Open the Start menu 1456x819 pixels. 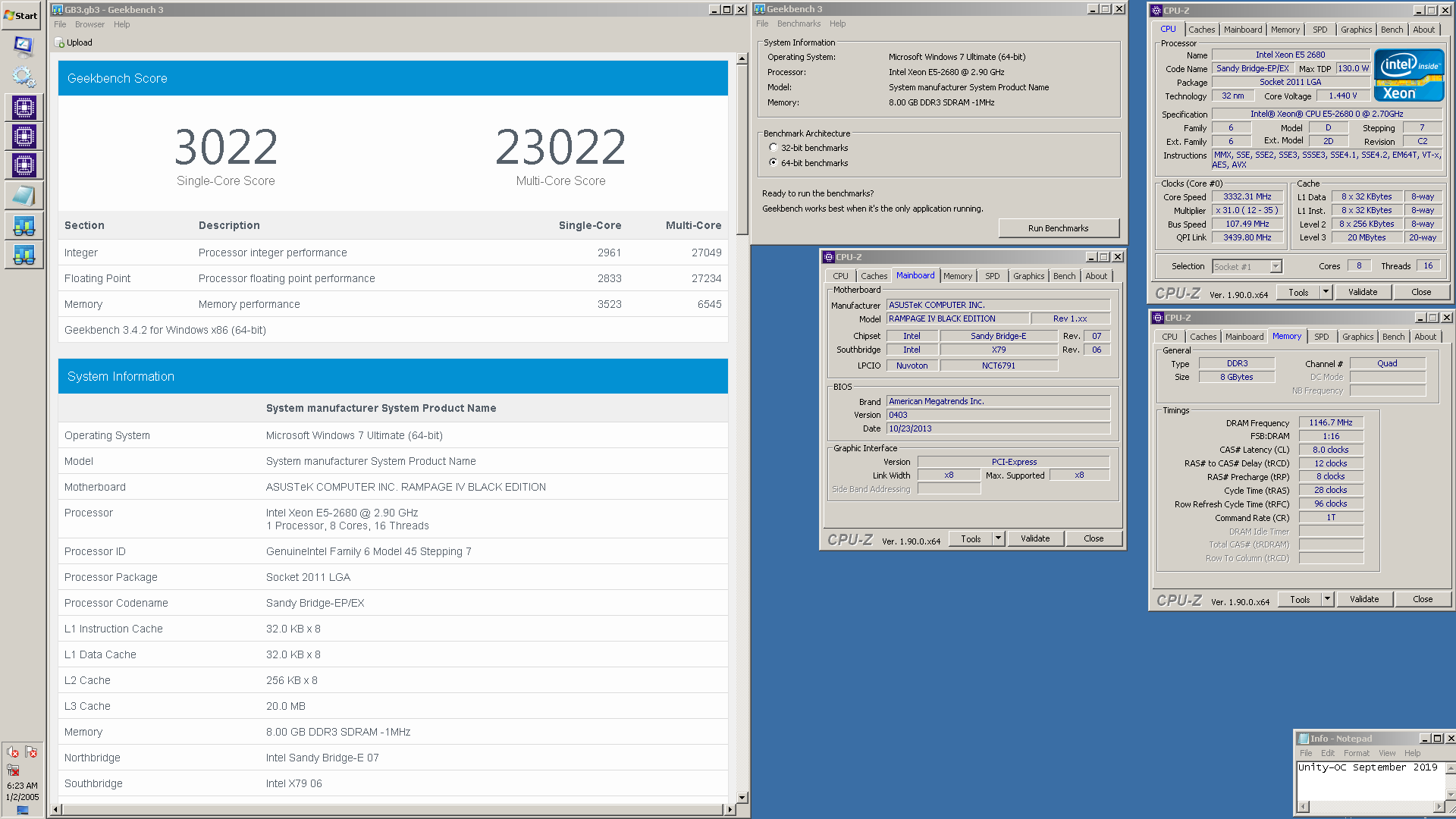click(x=21, y=15)
